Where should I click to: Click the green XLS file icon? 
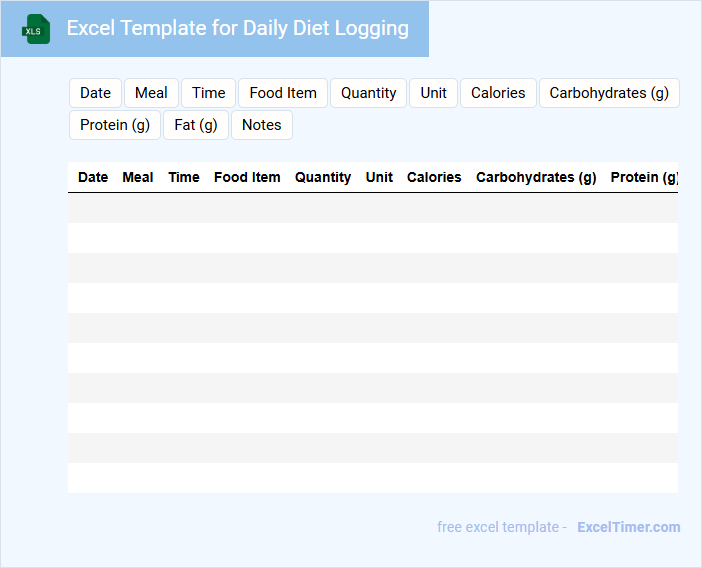(36, 29)
